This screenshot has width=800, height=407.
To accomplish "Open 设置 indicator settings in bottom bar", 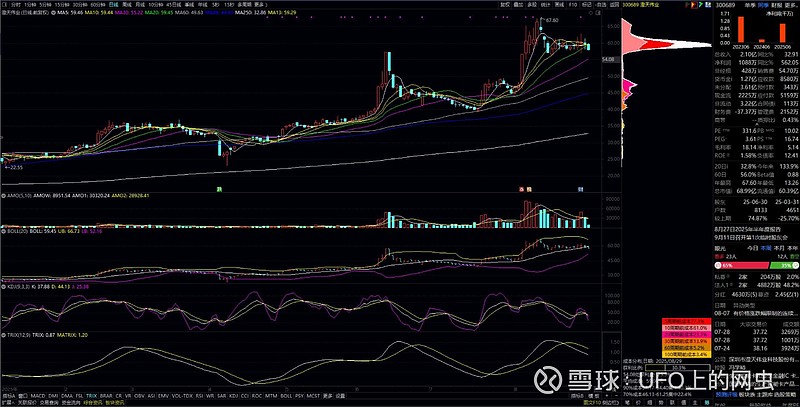I will click(340, 396).
